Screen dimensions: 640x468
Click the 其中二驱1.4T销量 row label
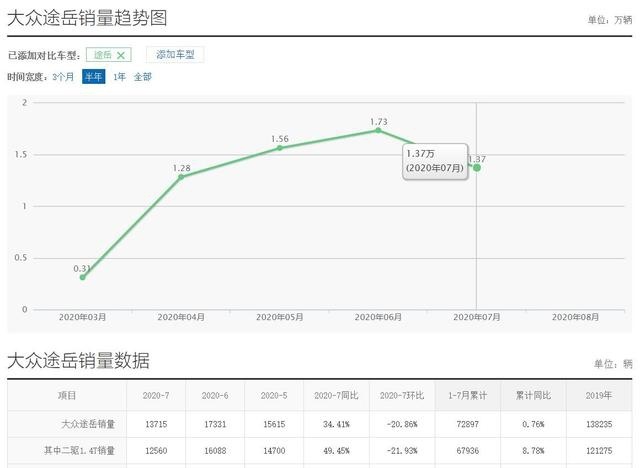pyautogui.click(x=80, y=450)
